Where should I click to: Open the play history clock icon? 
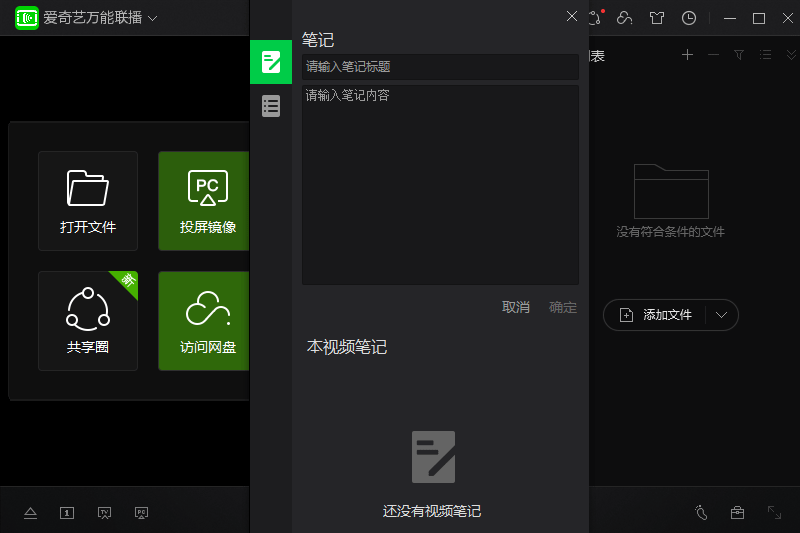[689, 18]
